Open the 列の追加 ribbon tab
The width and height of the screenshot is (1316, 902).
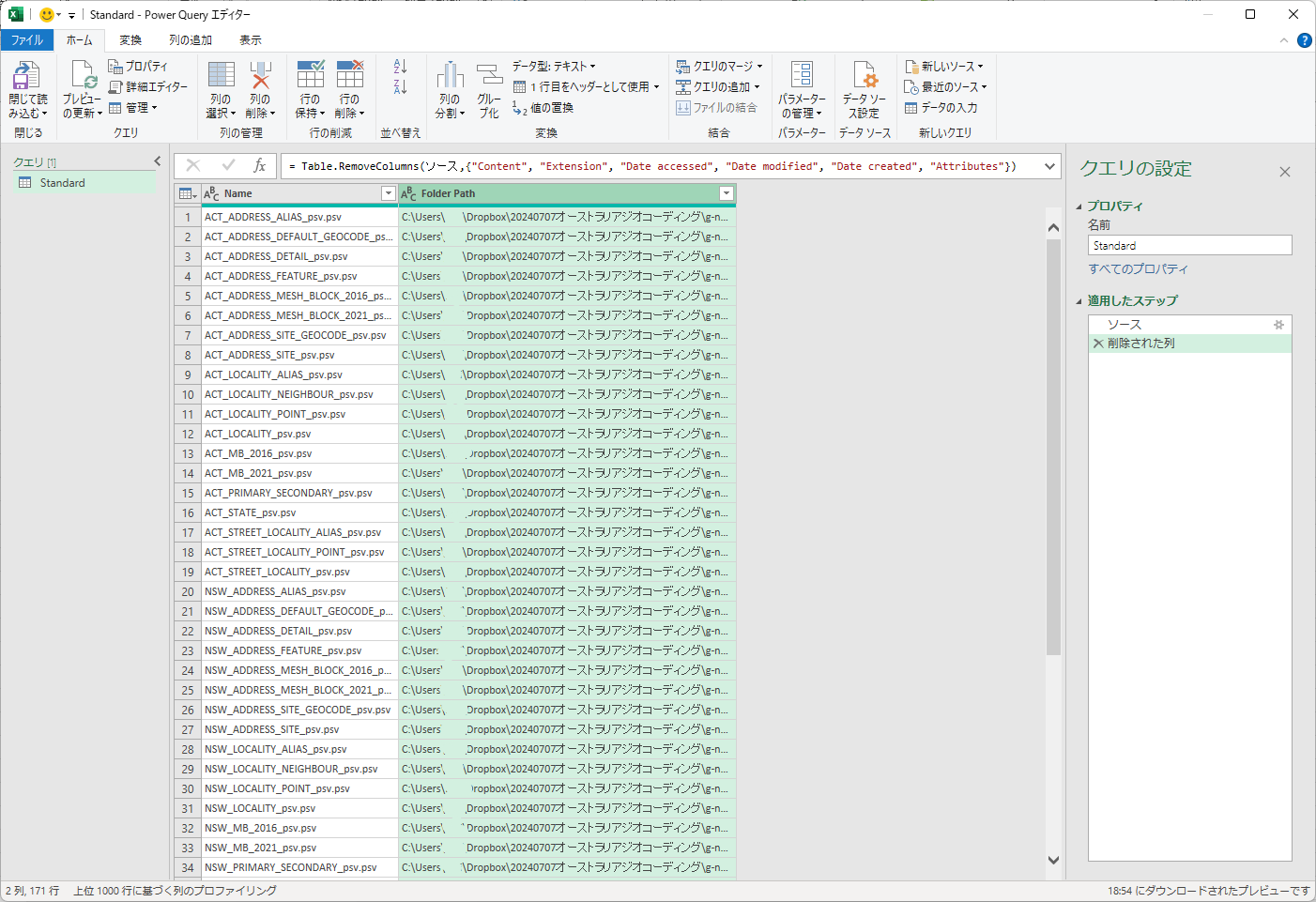[x=191, y=40]
